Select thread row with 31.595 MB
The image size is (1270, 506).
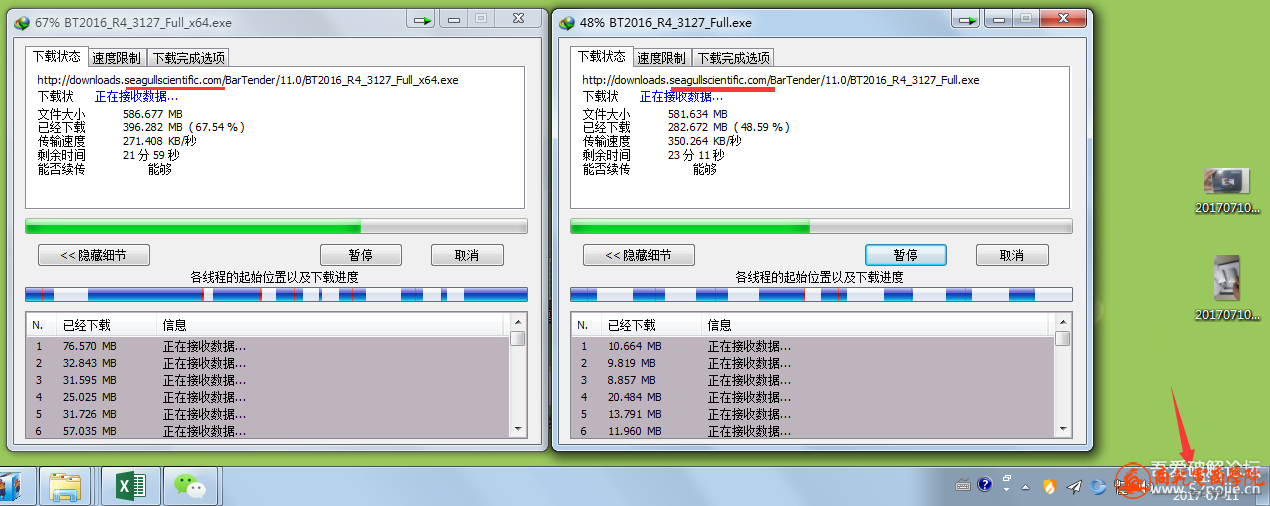[x=267, y=380]
